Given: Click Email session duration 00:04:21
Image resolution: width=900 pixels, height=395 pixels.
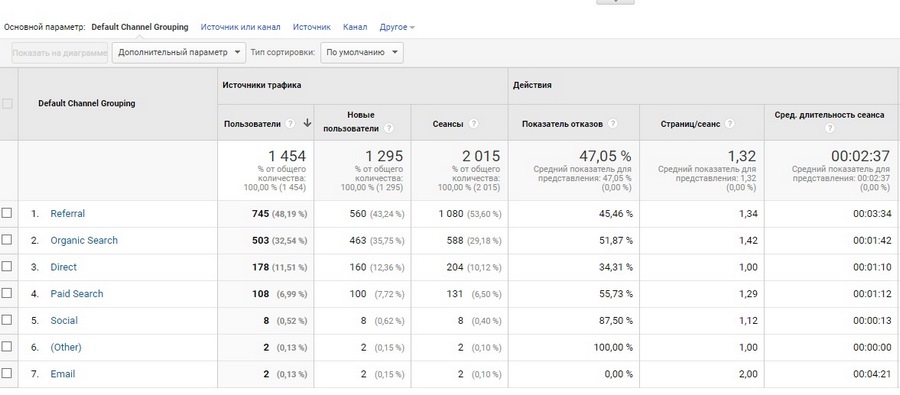Looking at the screenshot, I should [x=872, y=374].
